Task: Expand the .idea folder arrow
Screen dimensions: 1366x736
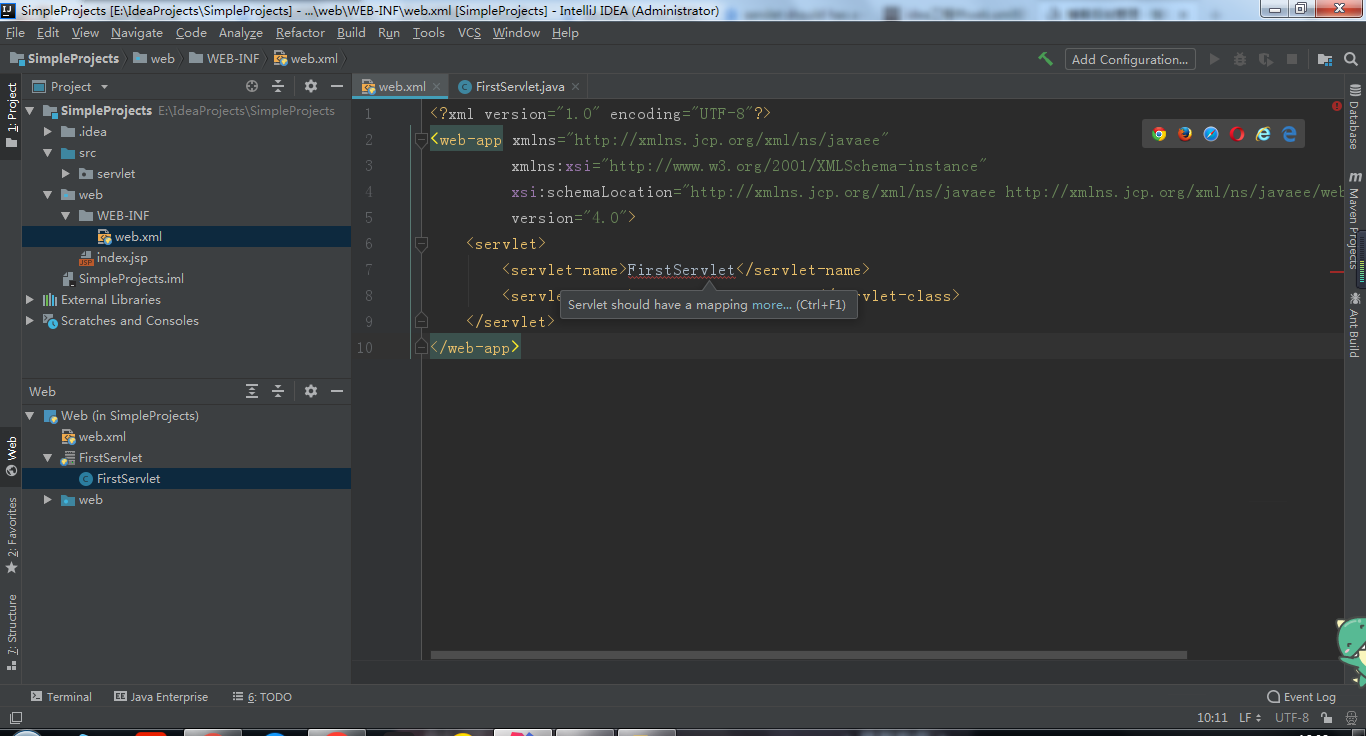Action: [x=48, y=131]
